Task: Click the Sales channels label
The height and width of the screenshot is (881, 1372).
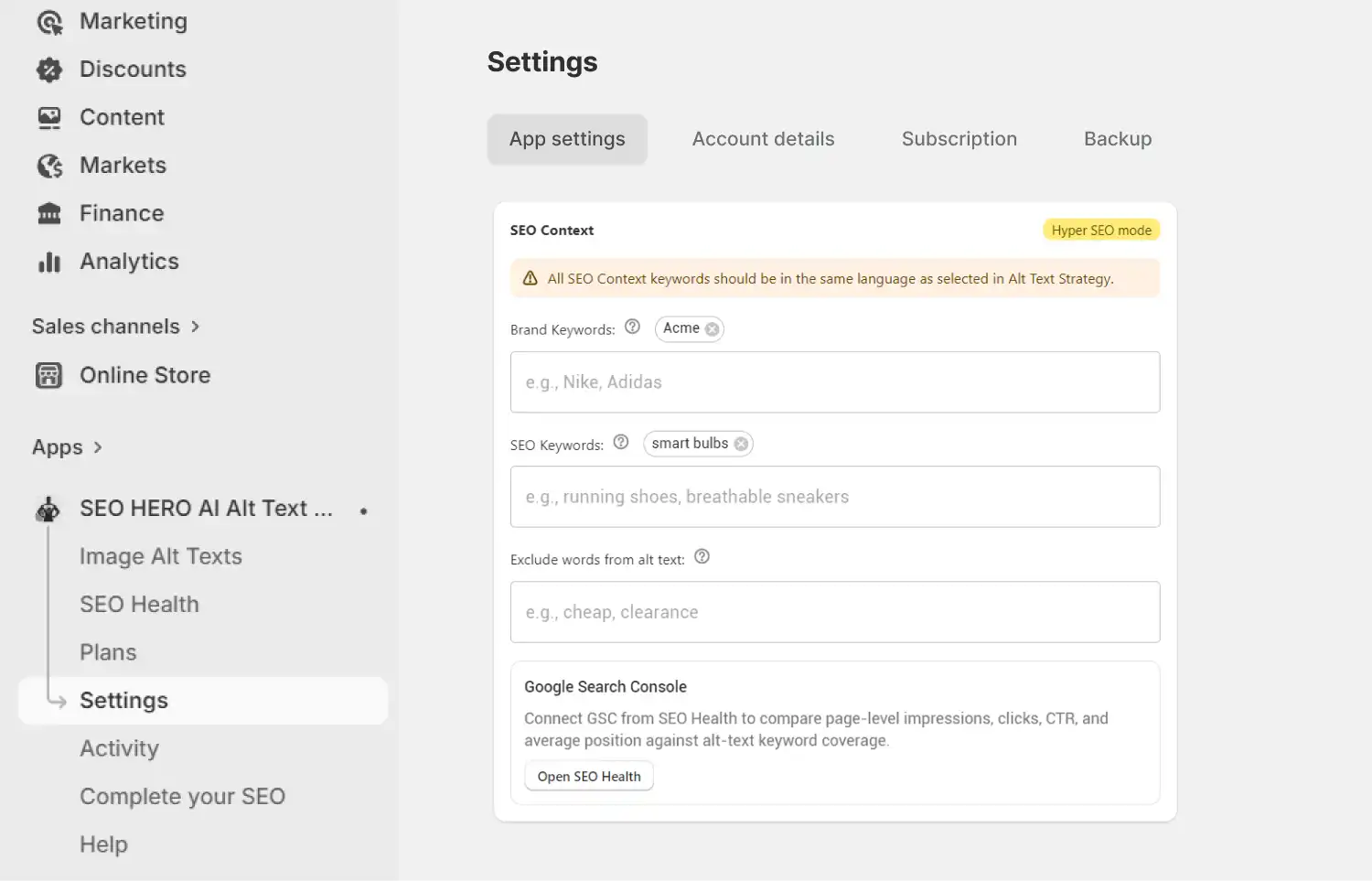Action: [106, 327]
